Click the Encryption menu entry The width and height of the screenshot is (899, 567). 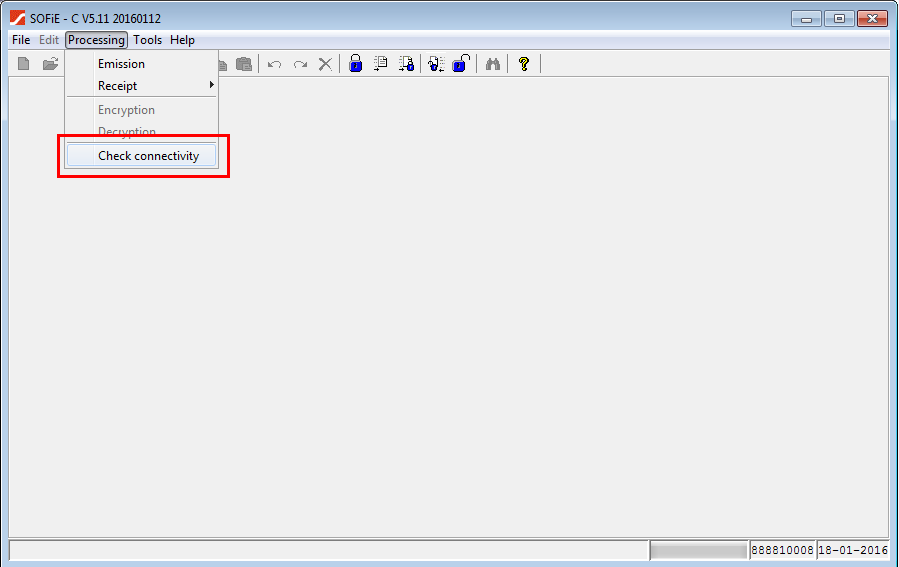point(126,110)
